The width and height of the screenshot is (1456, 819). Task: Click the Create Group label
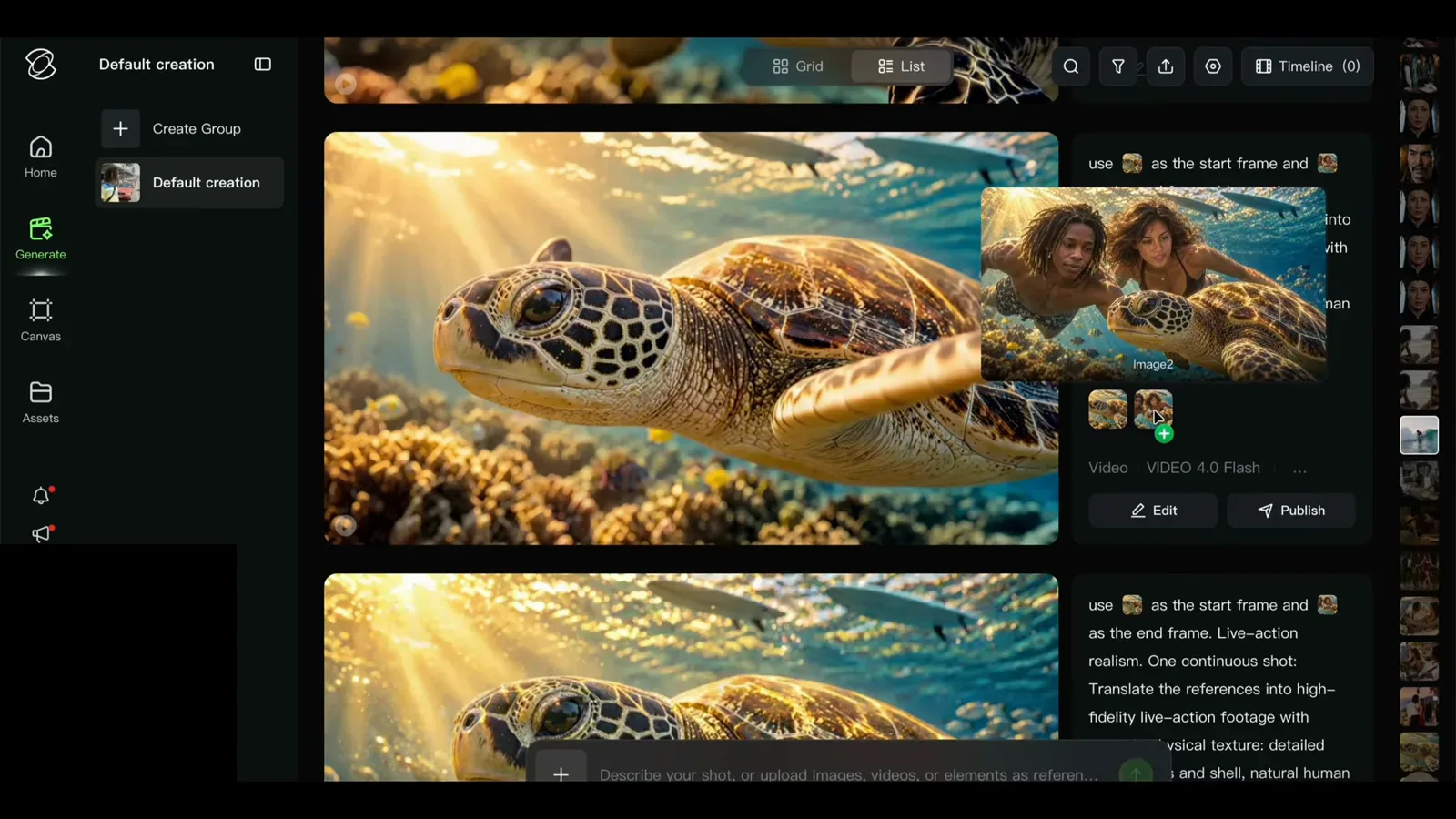tap(197, 129)
